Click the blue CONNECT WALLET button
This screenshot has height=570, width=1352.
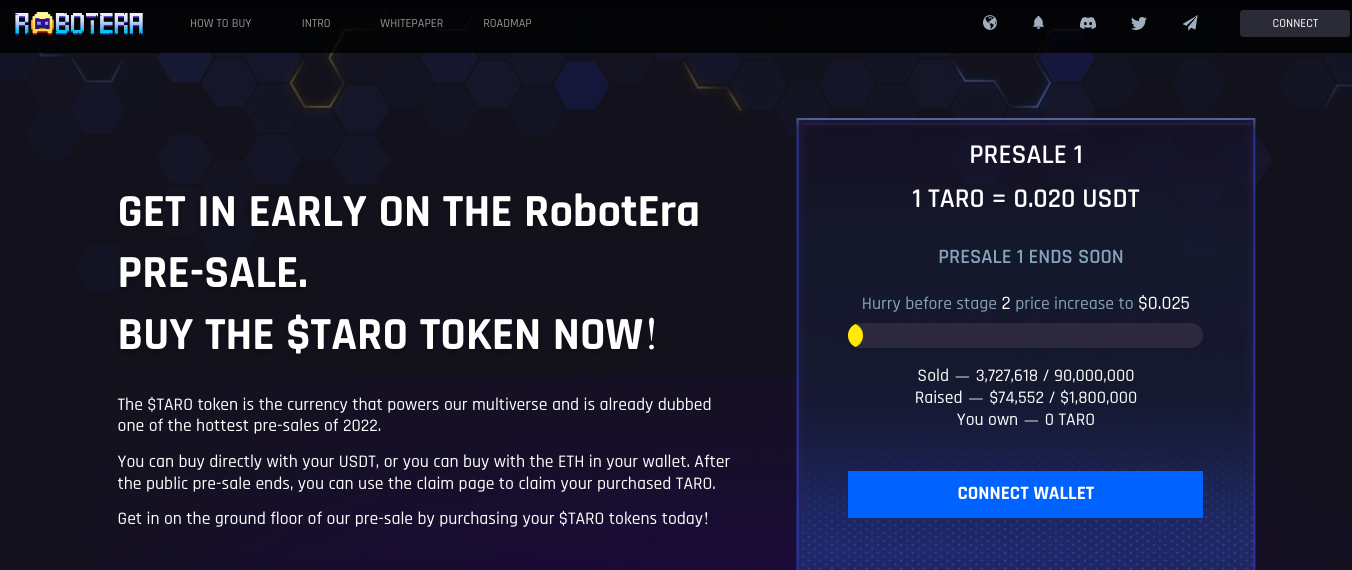pyautogui.click(x=1025, y=494)
